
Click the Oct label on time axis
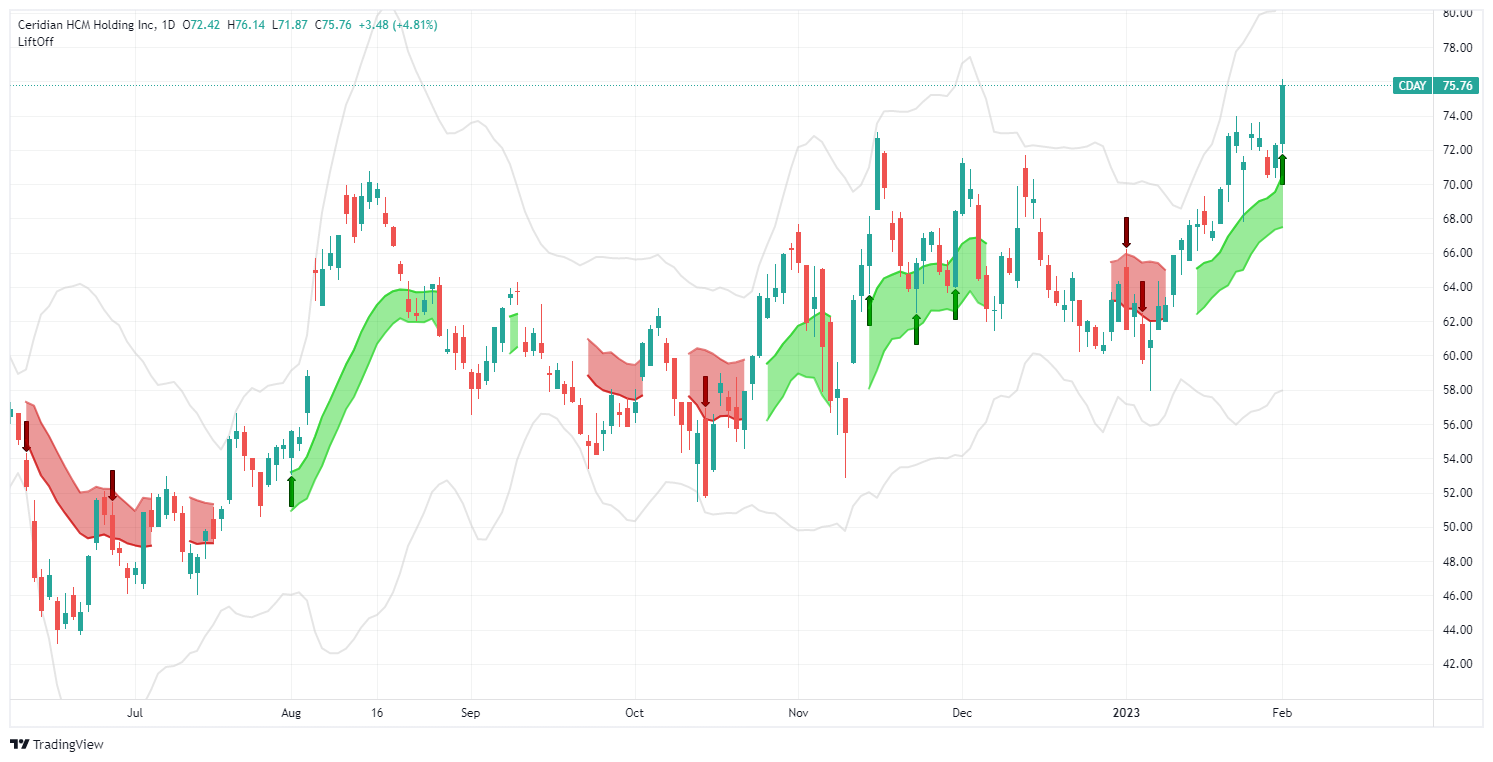pos(634,714)
